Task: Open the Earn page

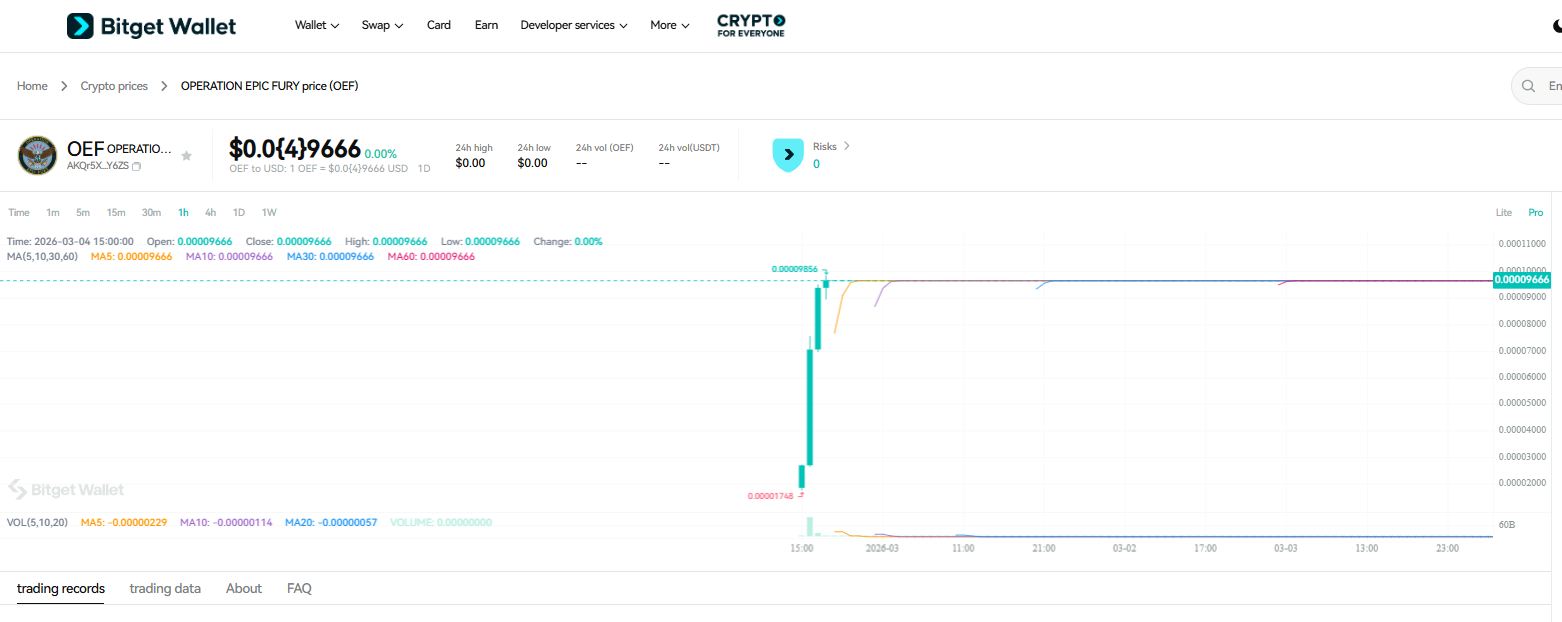Action: [486, 25]
